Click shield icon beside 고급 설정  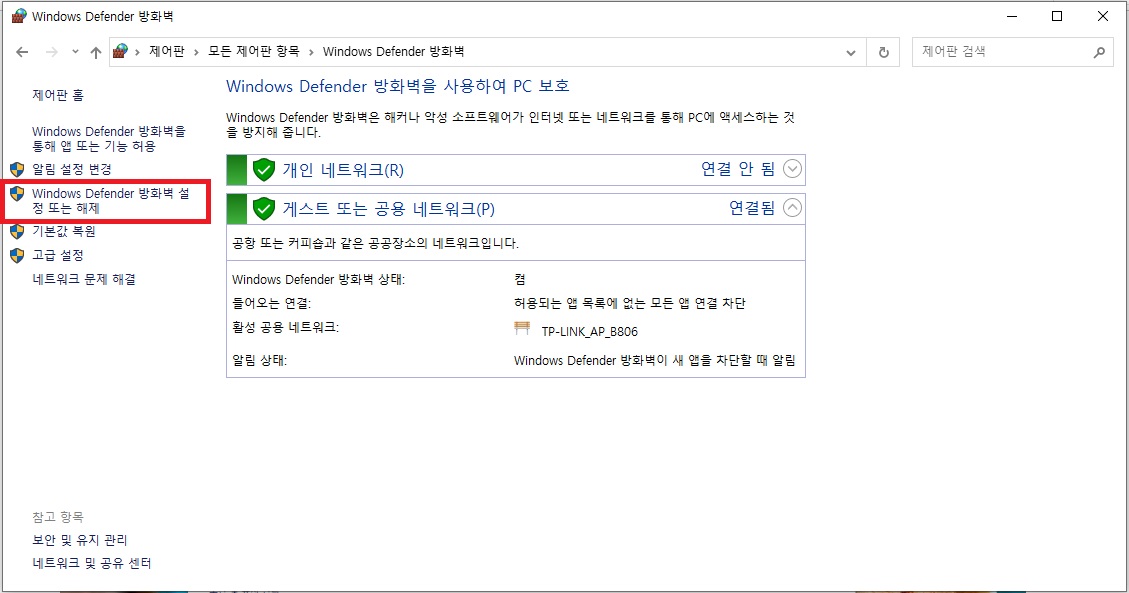click(17, 255)
